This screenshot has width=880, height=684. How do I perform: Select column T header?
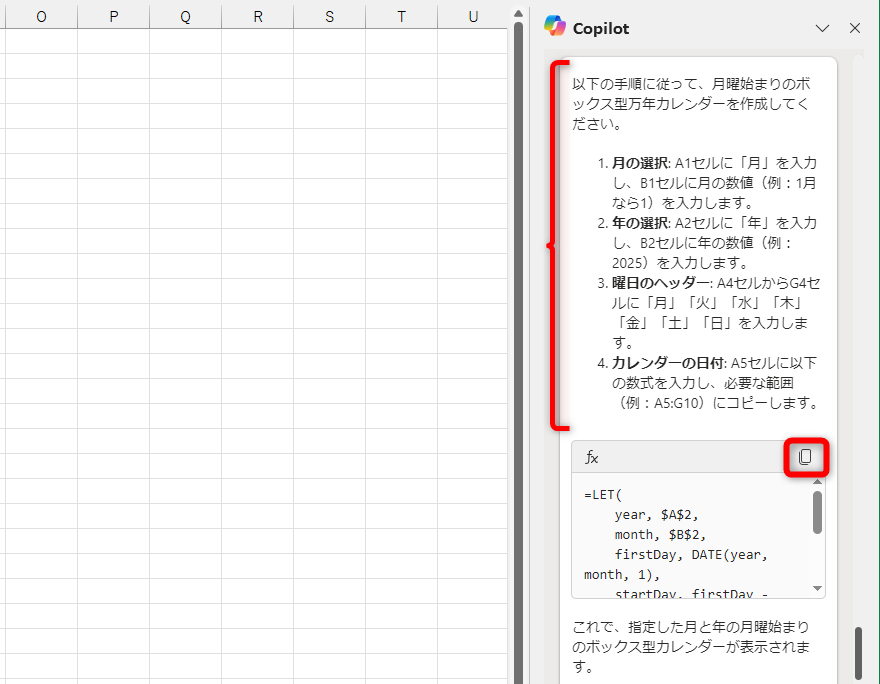(401, 16)
